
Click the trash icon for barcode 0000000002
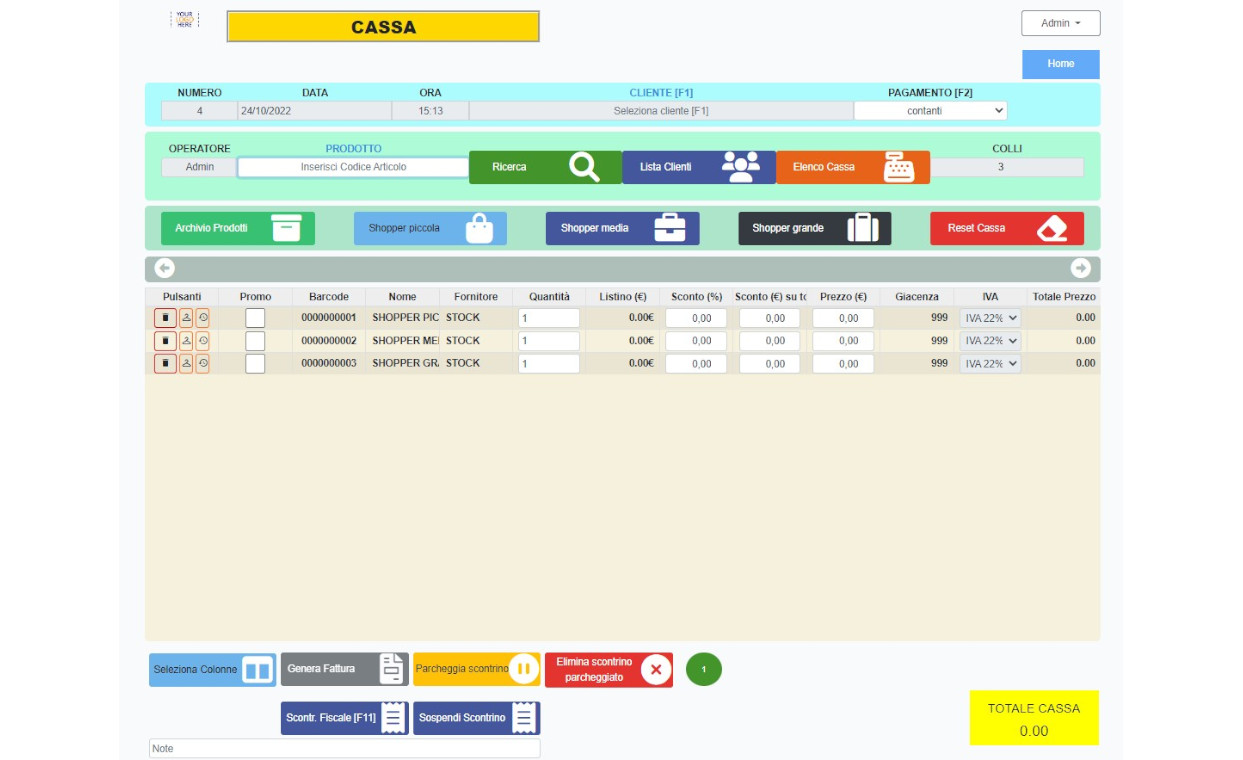(165, 341)
